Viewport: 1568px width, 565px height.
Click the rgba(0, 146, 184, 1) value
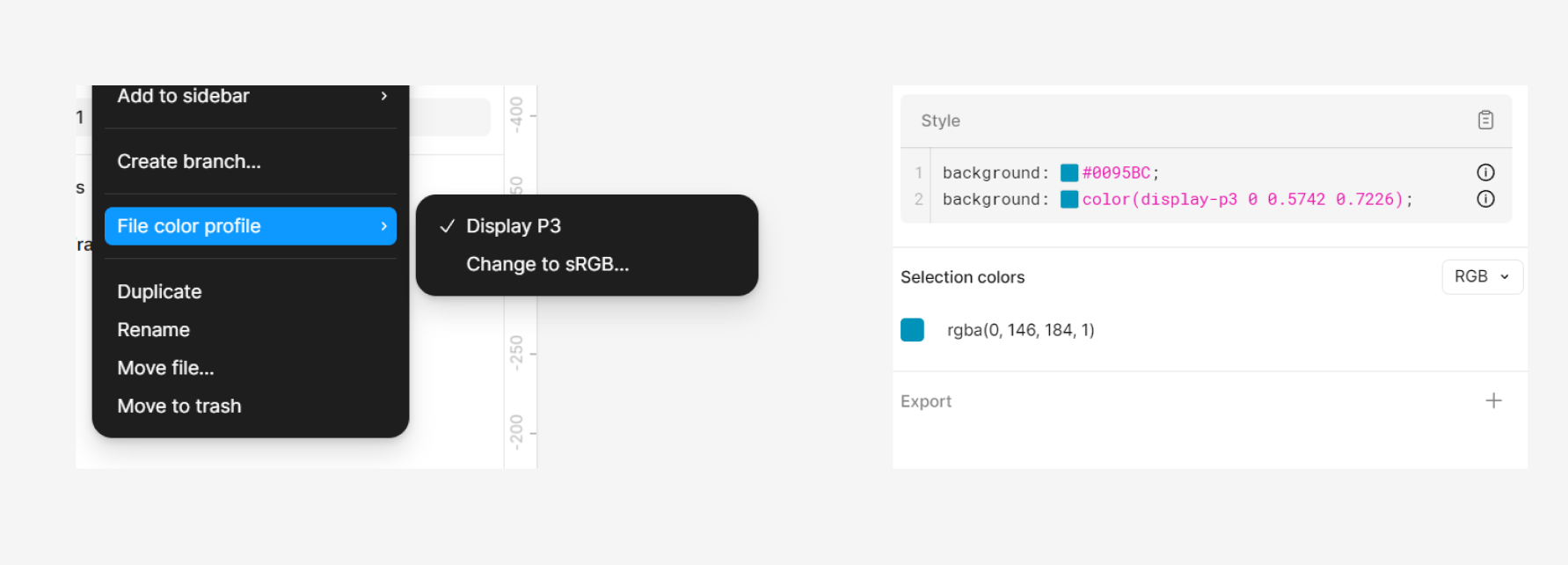(x=1020, y=330)
